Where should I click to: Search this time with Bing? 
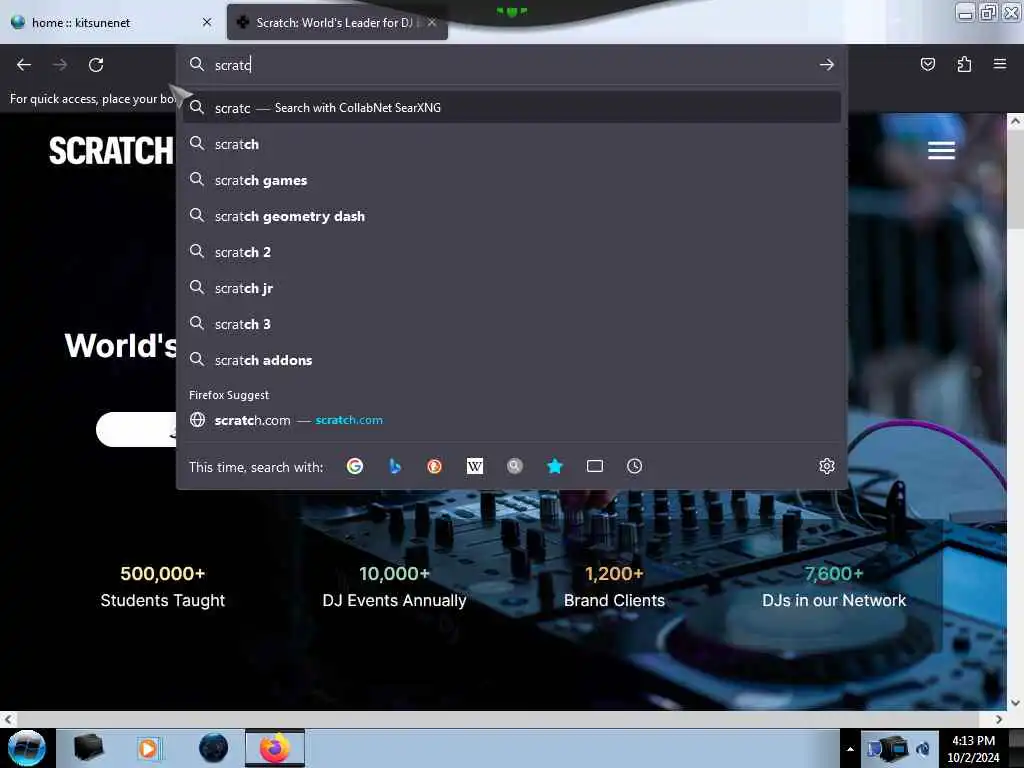(394, 466)
